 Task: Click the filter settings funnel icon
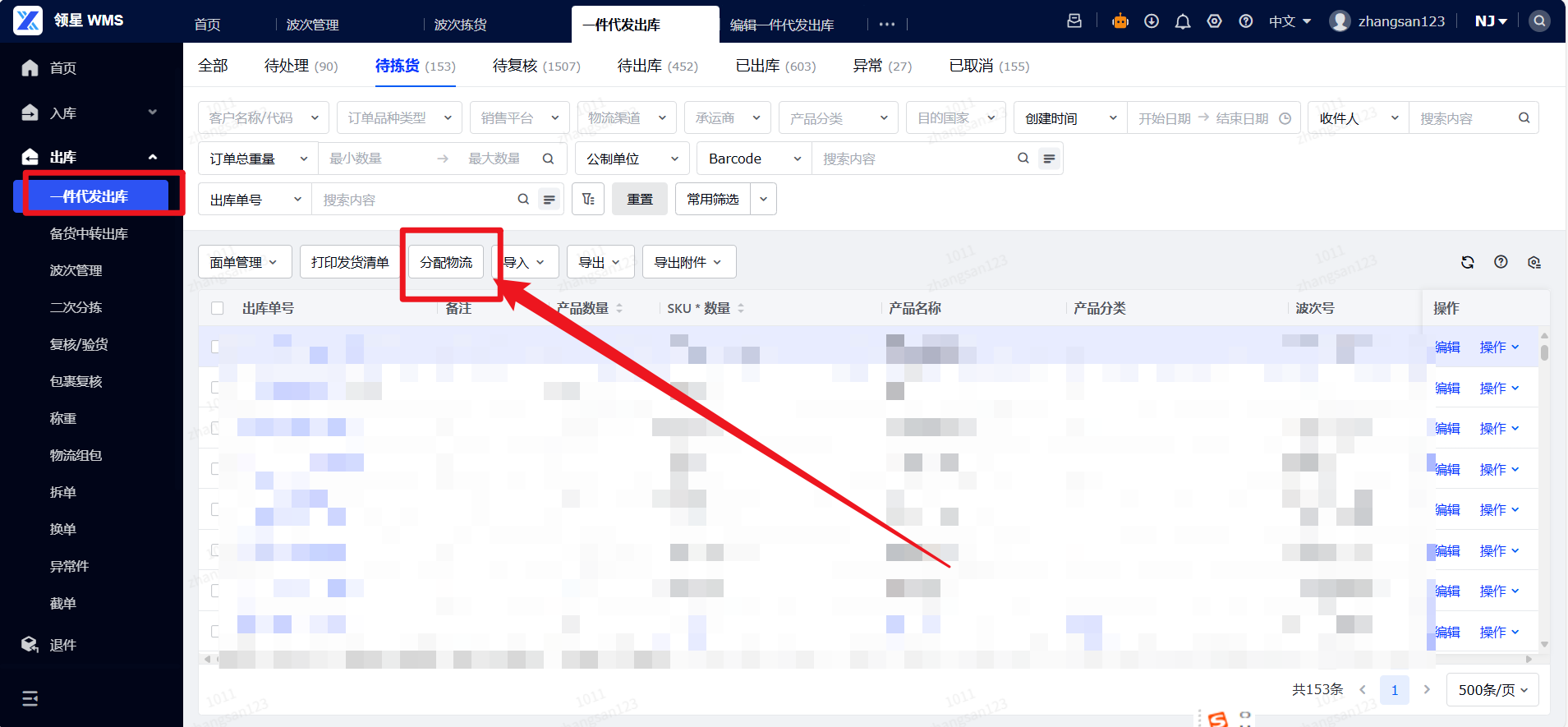588,199
